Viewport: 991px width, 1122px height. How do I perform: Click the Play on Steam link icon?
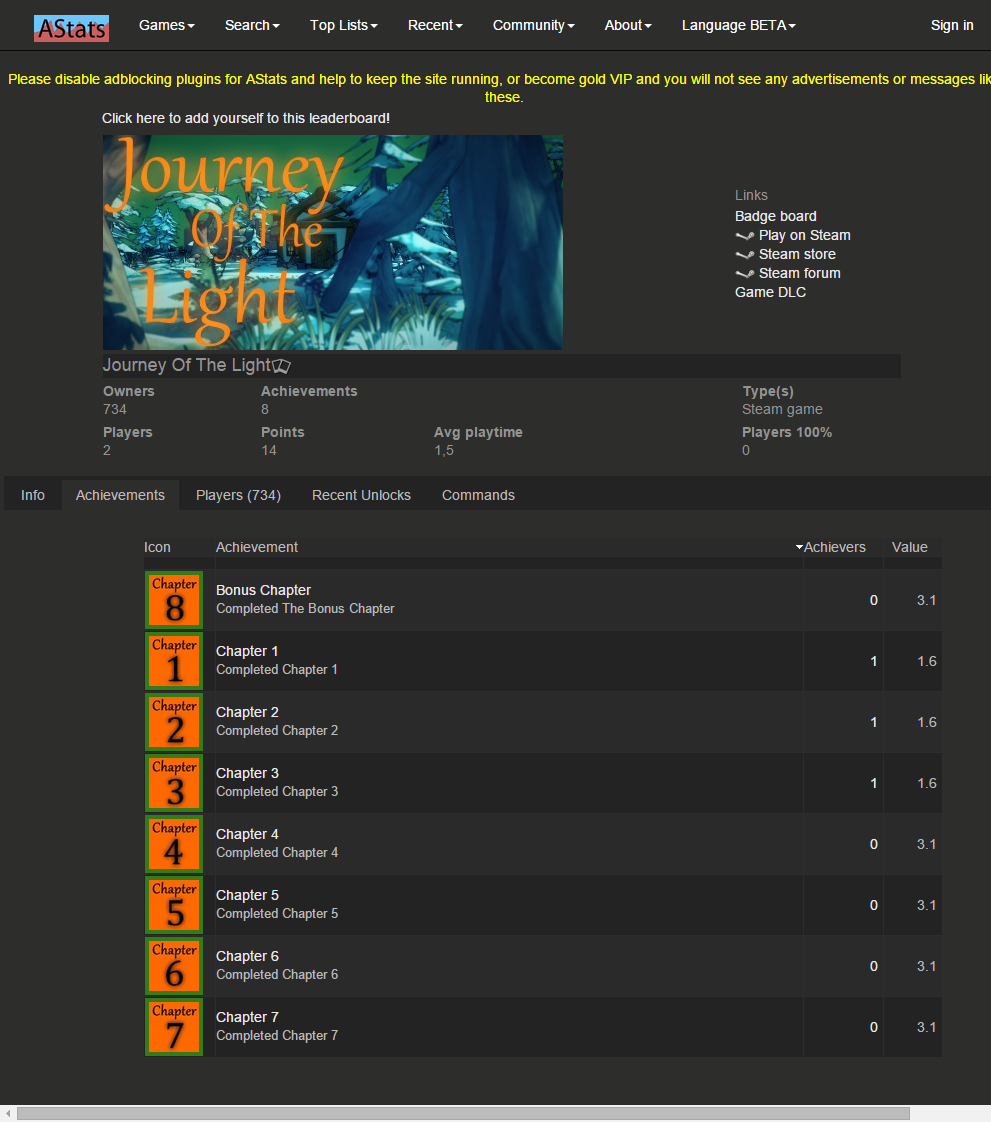coord(744,235)
